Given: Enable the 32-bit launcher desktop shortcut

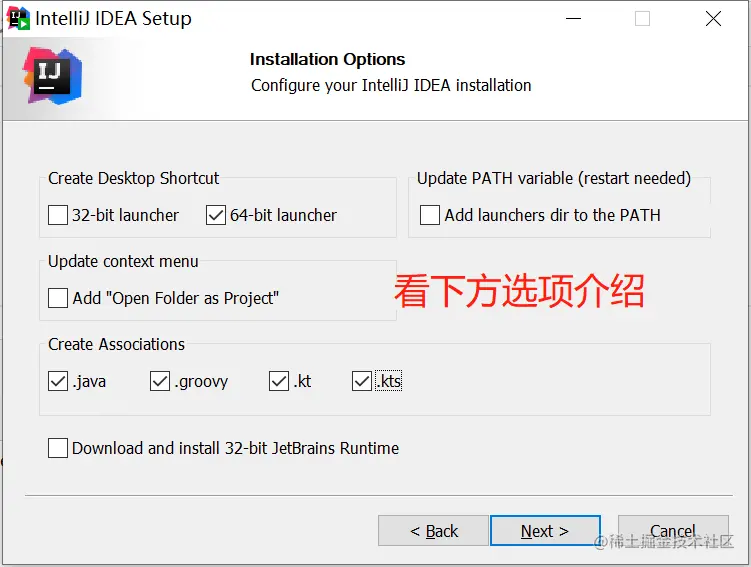Looking at the screenshot, I should pyautogui.click(x=58, y=215).
